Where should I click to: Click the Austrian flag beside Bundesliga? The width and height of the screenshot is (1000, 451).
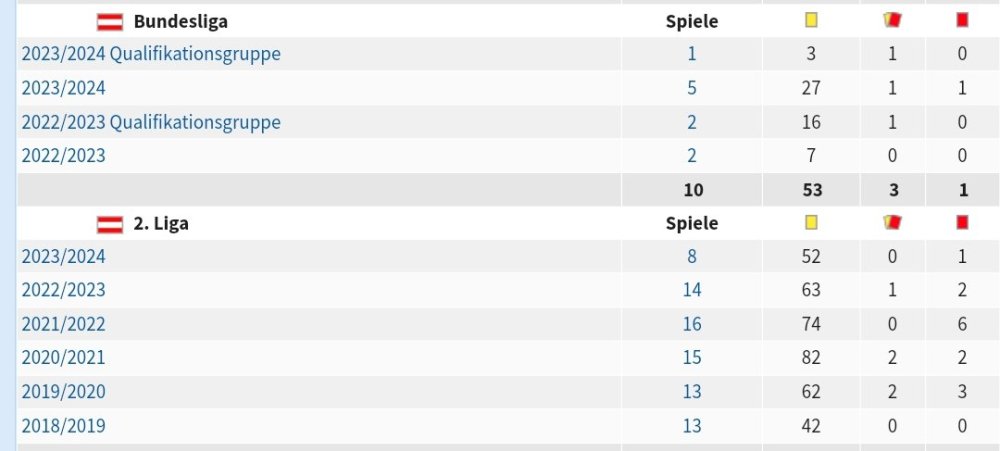[x=109, y=21]
